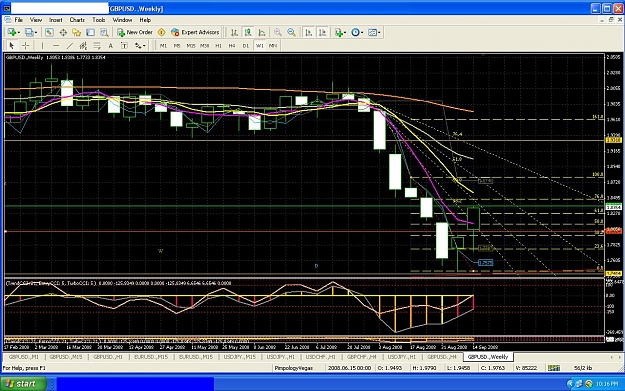Open the Tools menu
This screenshot has height=391, width=625.
(99, 20)
